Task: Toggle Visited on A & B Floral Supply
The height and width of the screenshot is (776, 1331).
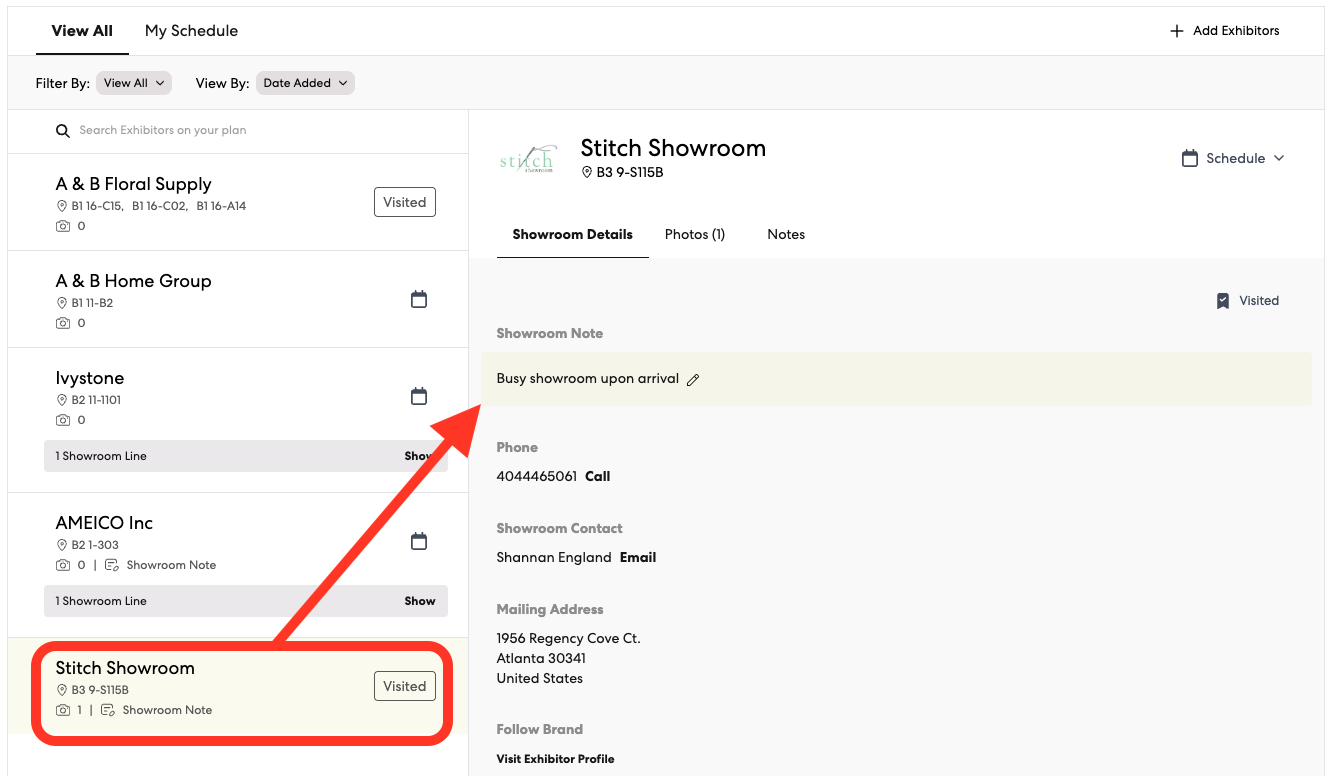Action: point(405,202)
